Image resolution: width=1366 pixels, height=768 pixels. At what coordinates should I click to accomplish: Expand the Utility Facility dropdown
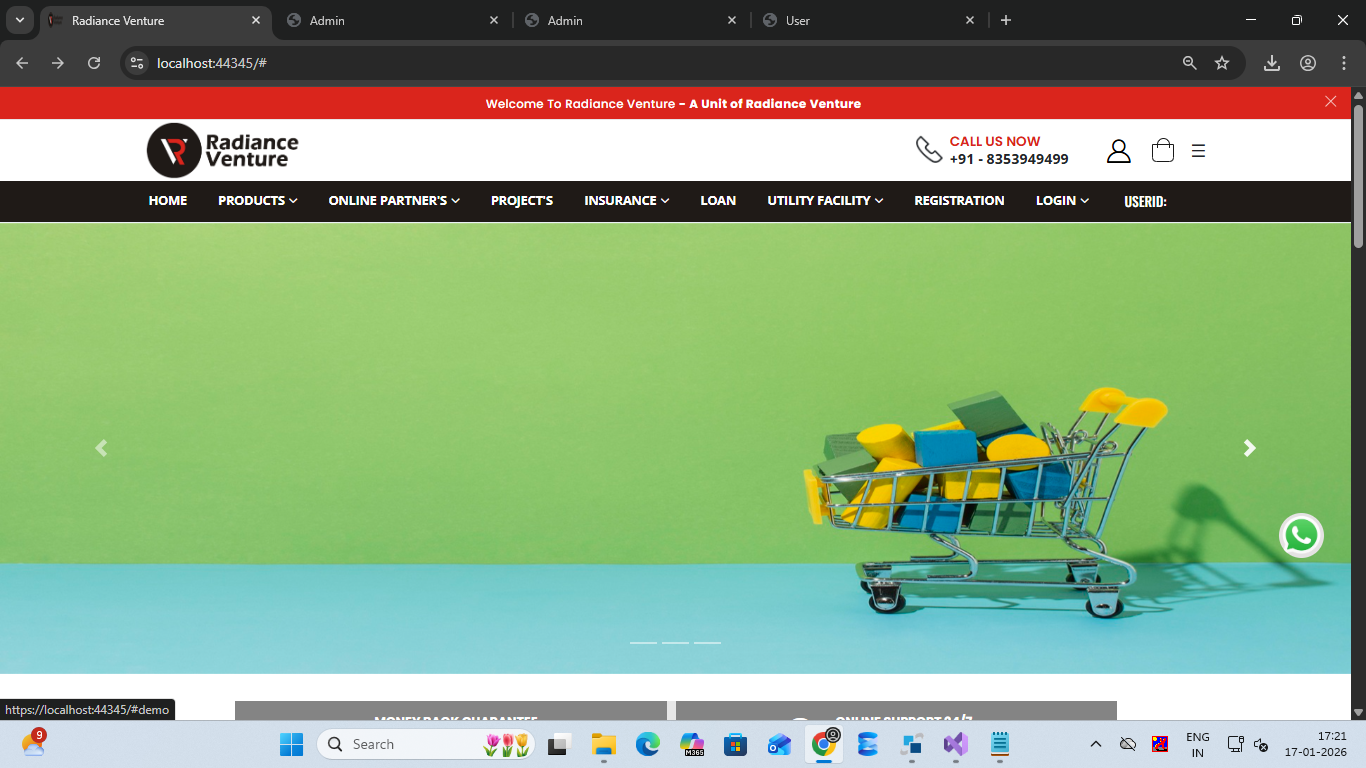click(825, 201)
